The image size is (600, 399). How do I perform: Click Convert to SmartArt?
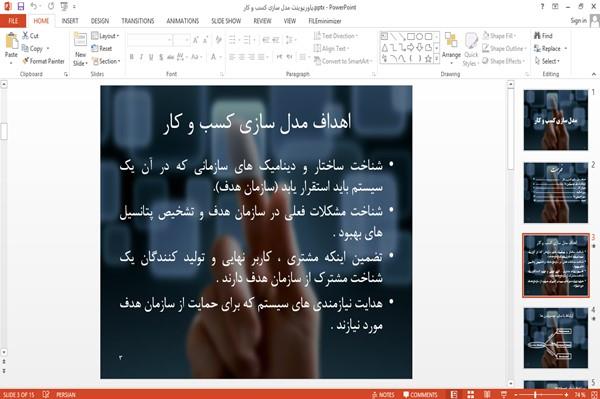342,61
